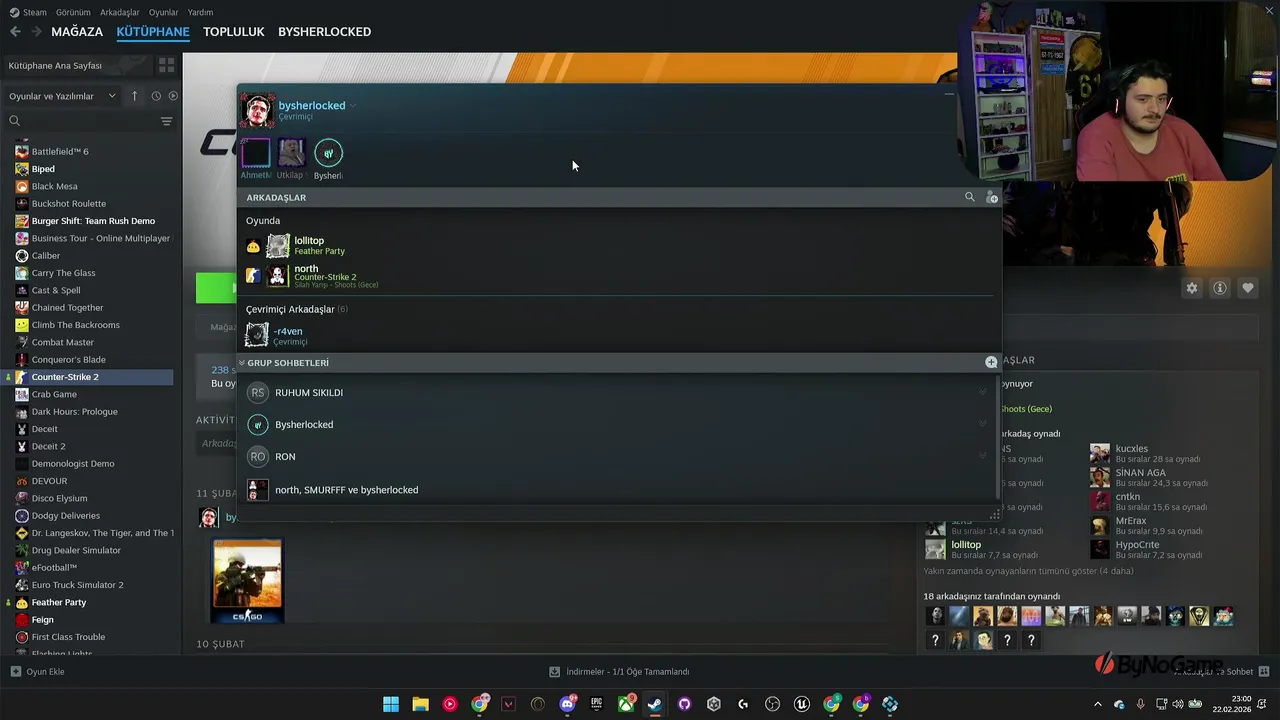Click the Climb The Backrooms game icon
The height and width of the screenshot is (720, 1280).
[22, 325]
